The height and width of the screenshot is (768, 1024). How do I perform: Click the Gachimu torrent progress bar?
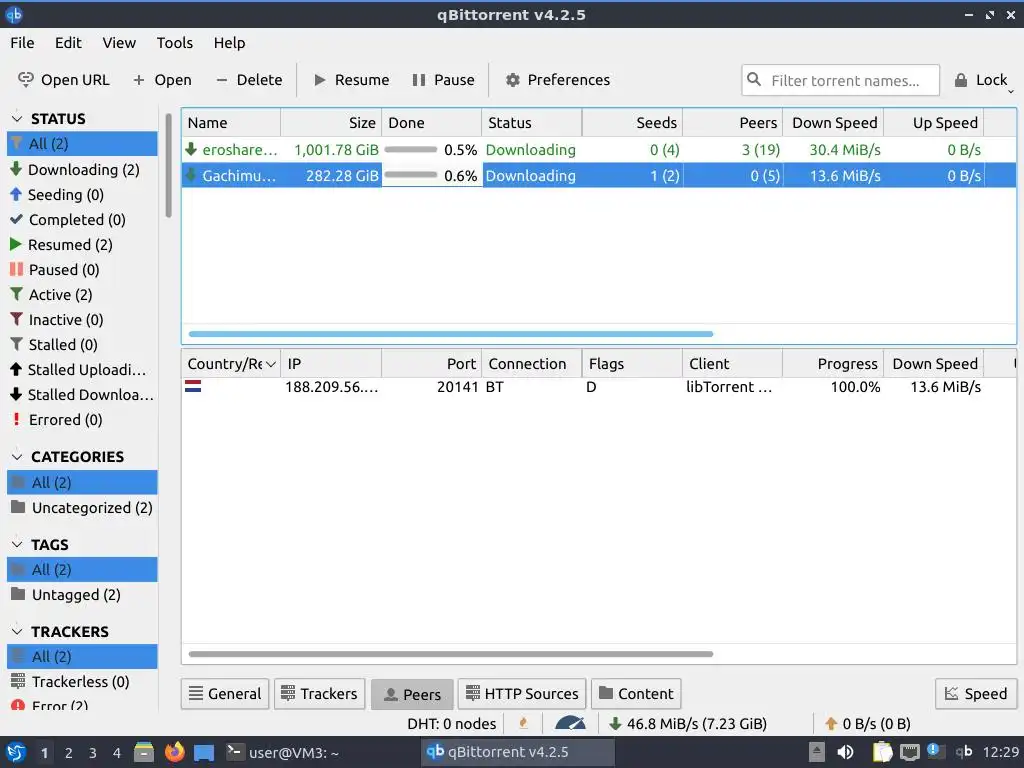coord(411,175)
